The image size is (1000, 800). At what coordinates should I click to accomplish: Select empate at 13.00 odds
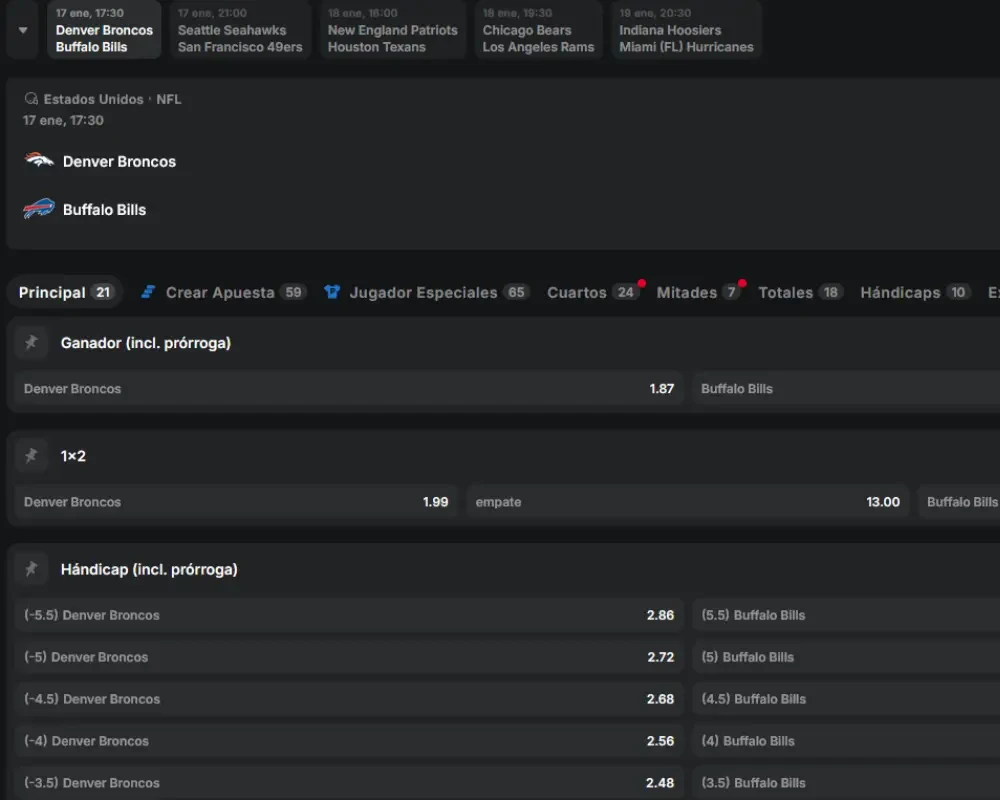coord(688,502)
